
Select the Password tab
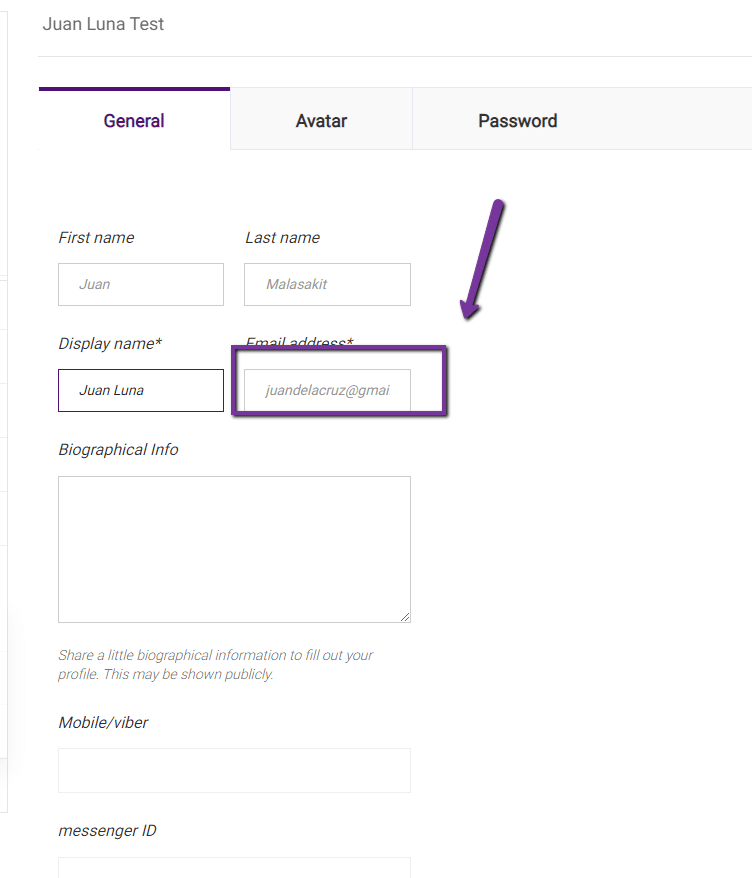(x=517, y=121)
